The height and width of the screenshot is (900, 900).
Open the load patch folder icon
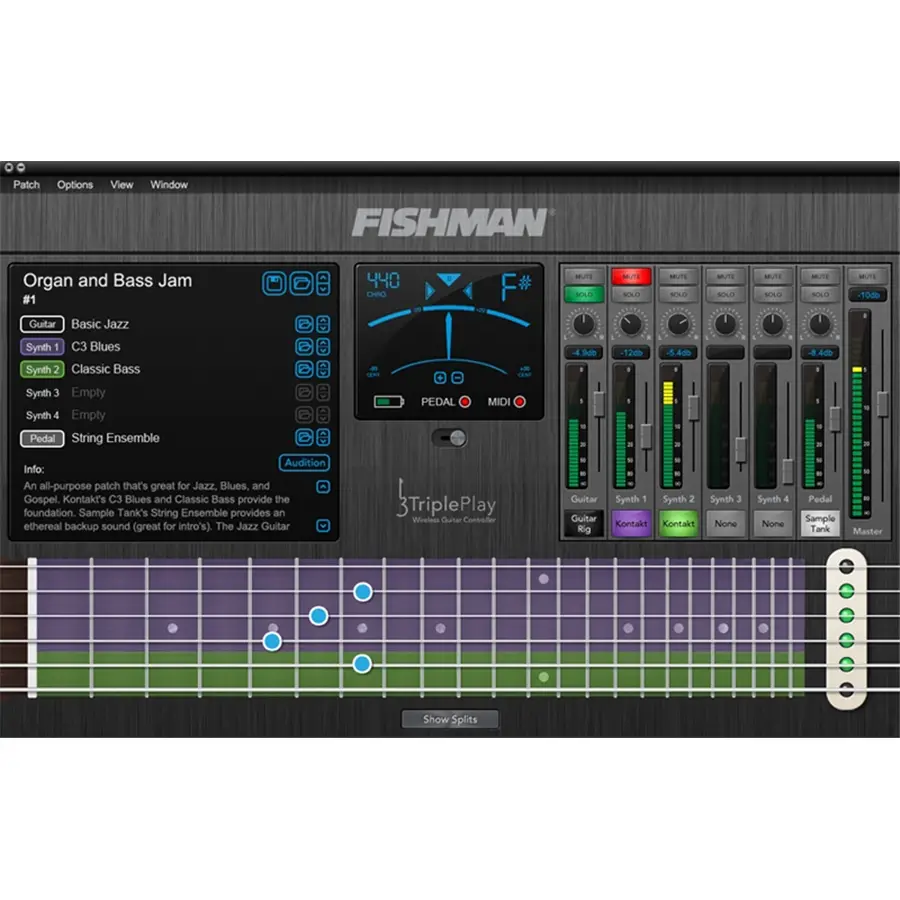(300, 283)
